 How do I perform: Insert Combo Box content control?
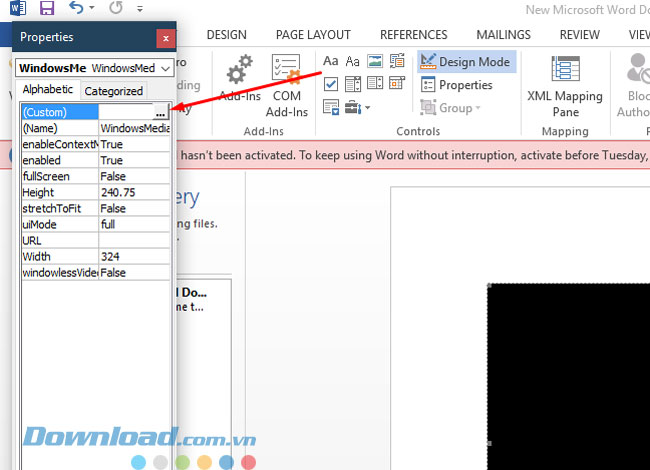click(353, 84)
